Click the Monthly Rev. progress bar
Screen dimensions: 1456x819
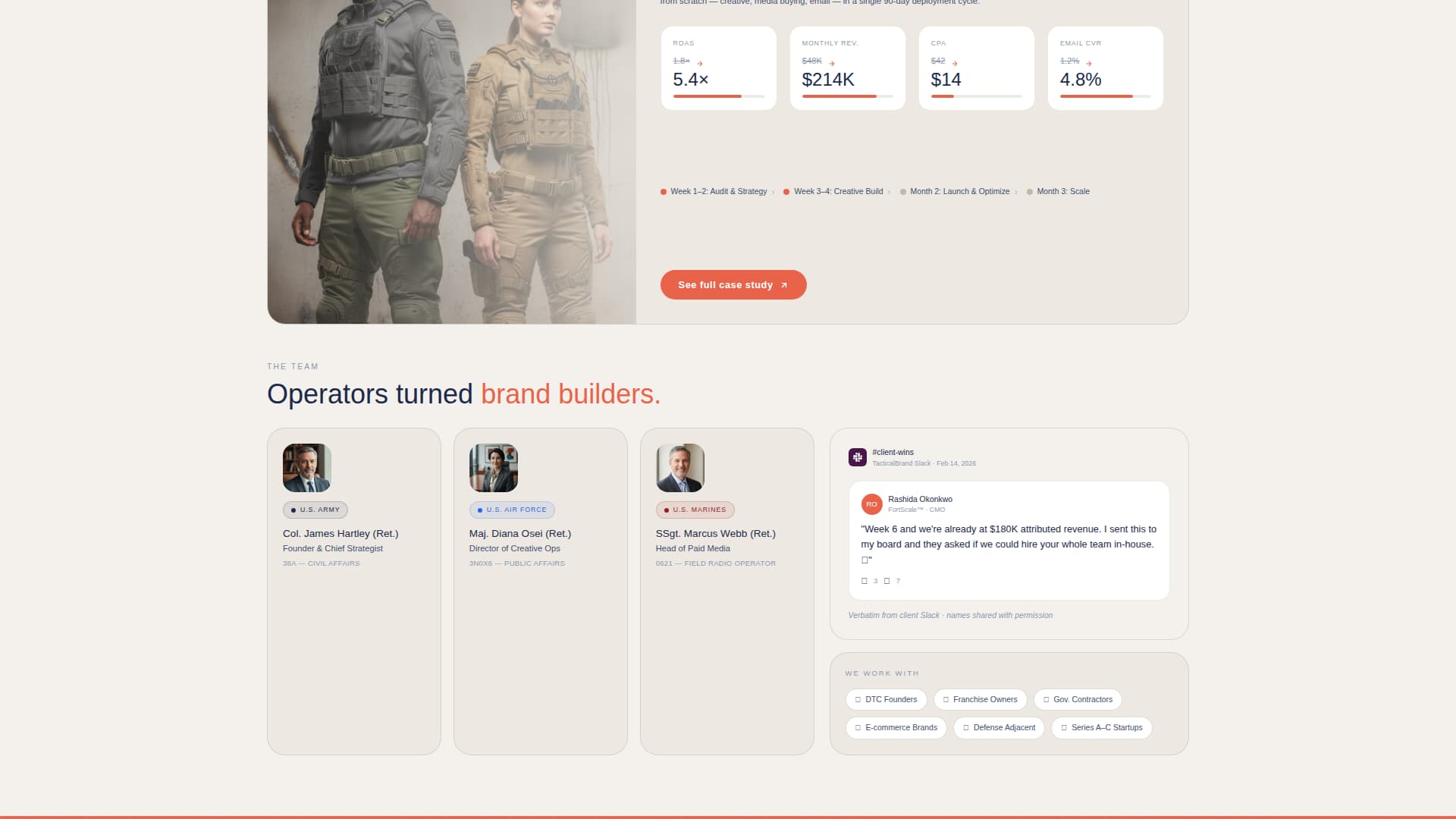[848, 96]
